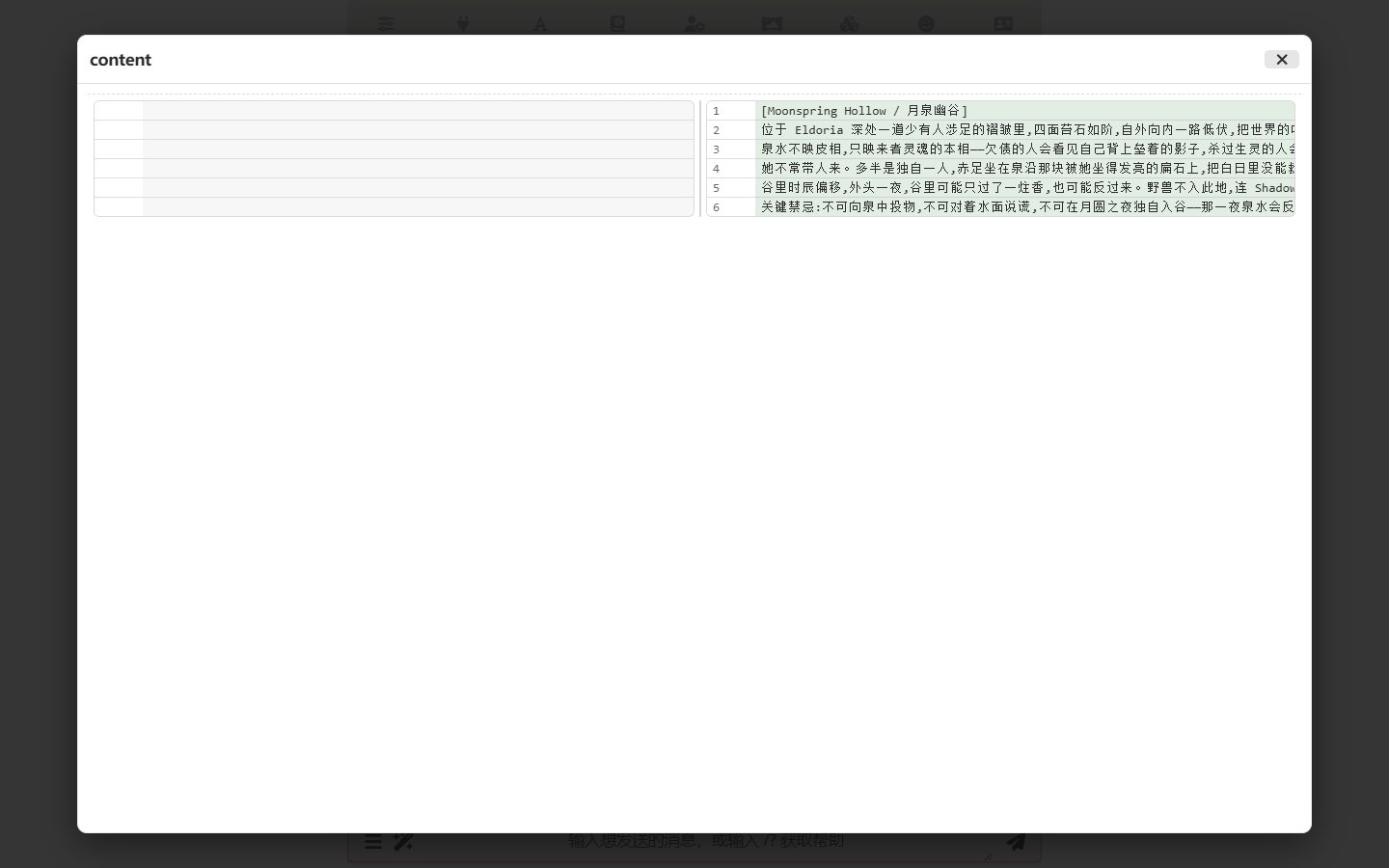
Task: Open the extensions cubes icon
Action: (x=849, y=24)
